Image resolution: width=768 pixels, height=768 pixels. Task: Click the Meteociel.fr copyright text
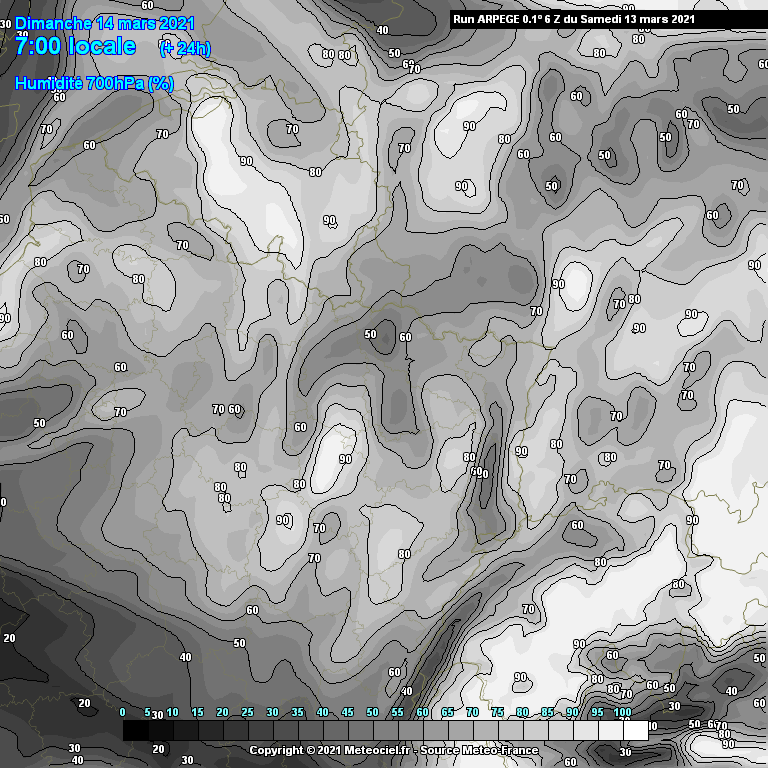(x=330, y=750)
